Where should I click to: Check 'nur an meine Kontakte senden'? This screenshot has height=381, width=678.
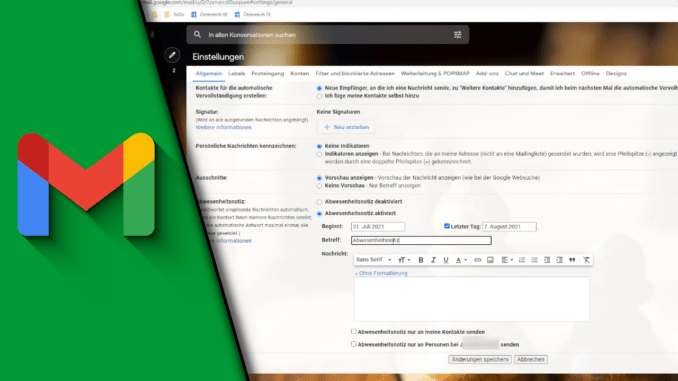click(x=354, y=331)
